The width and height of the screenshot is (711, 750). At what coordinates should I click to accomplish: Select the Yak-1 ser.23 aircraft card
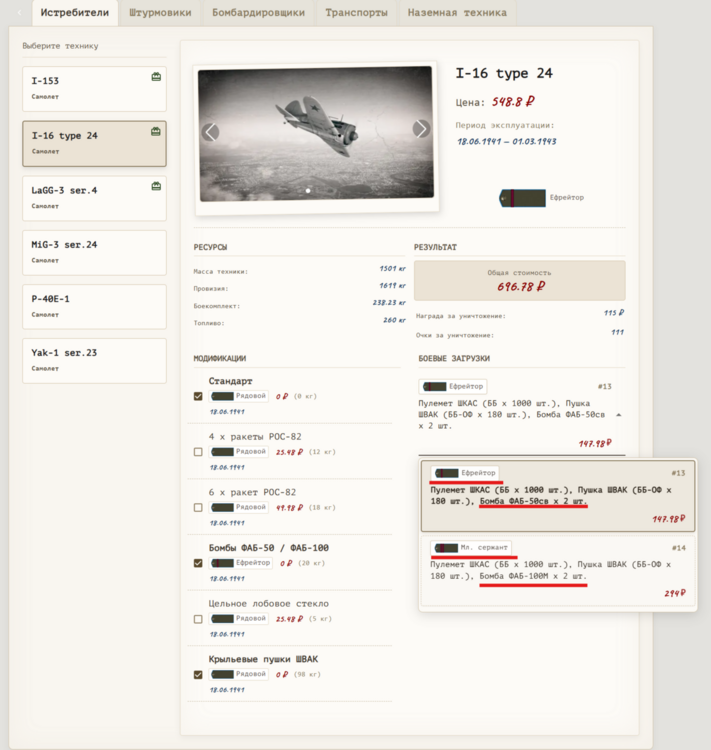[x=94, y=361]
